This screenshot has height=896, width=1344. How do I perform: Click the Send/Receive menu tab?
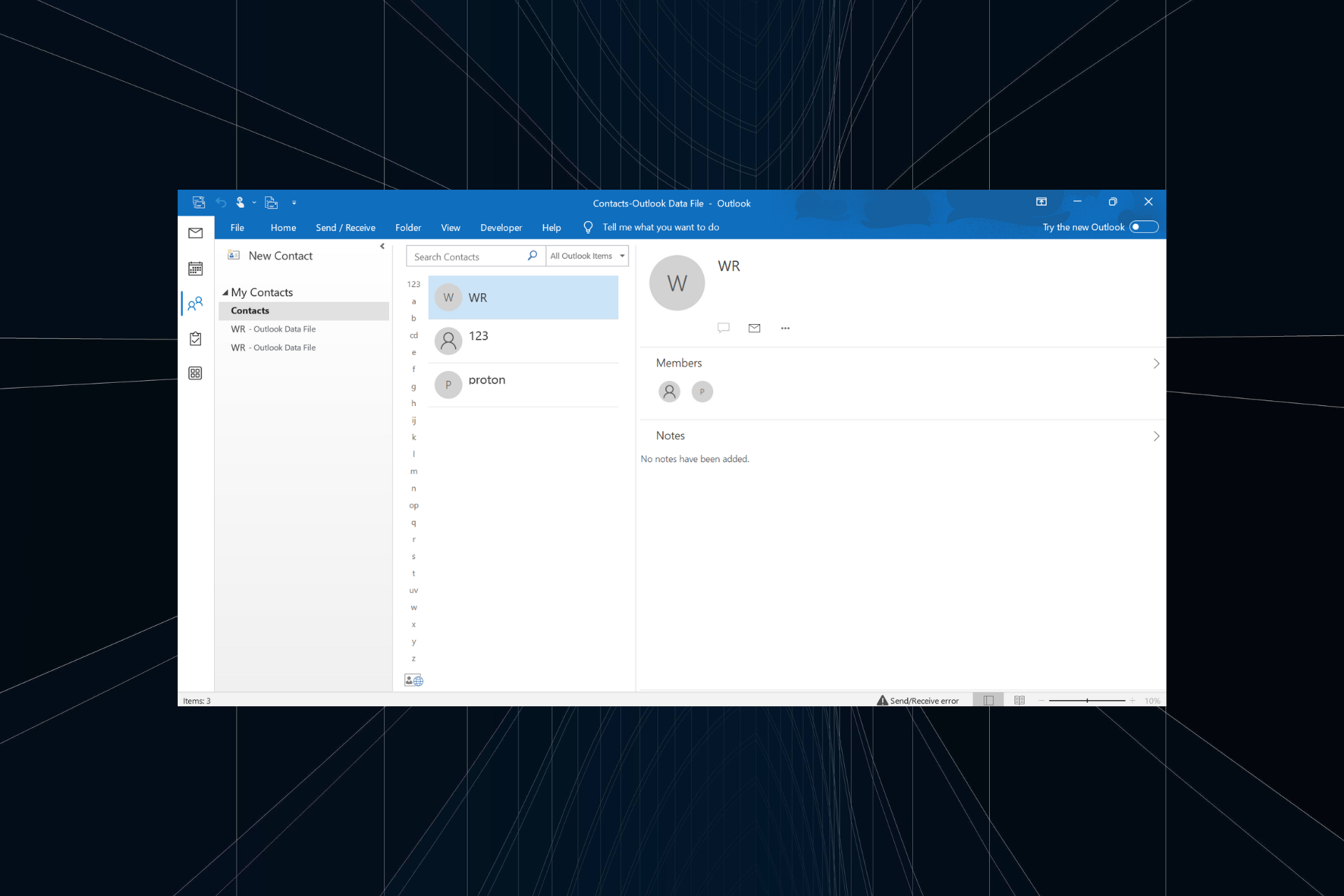pos(345,227)
